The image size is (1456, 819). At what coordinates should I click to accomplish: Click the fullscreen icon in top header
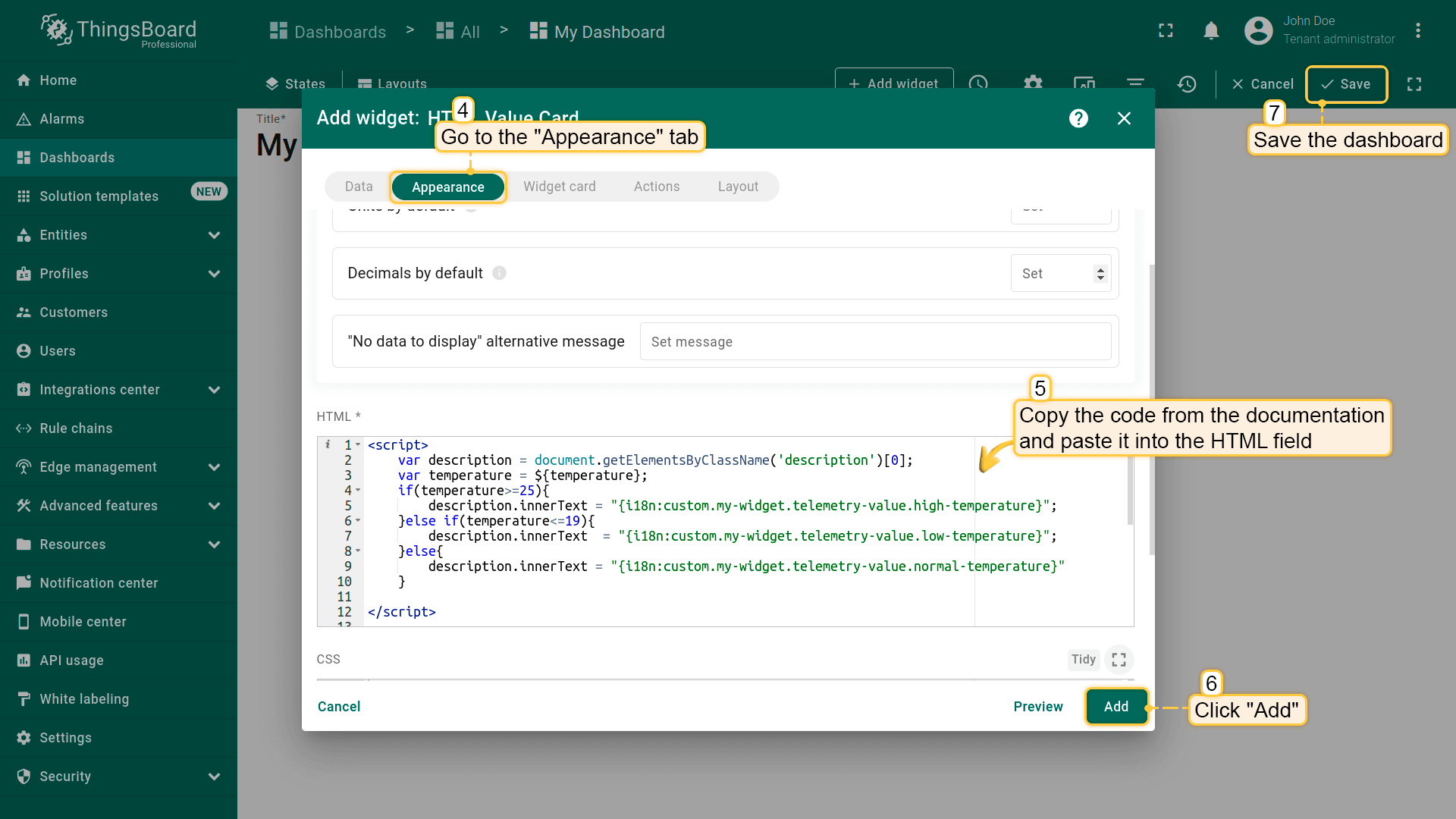coord(1166,31)
